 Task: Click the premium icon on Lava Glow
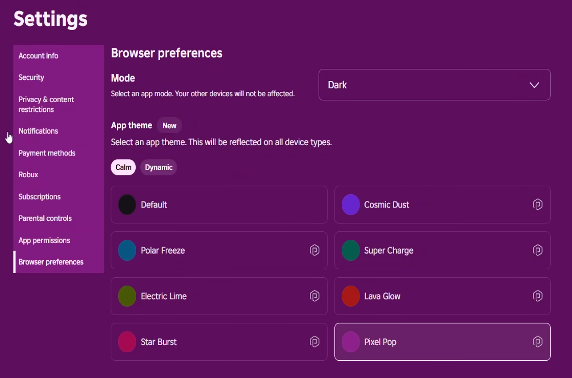(537, 296)
